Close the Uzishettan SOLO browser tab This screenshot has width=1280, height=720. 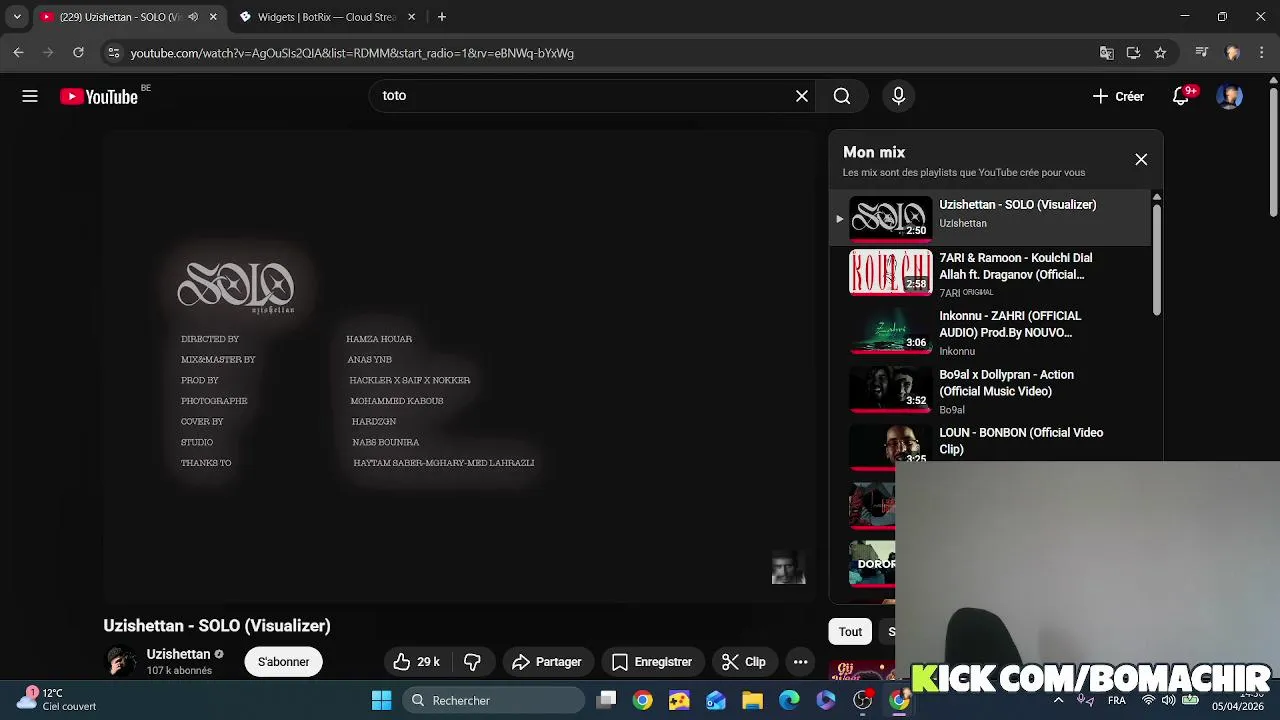213,17
